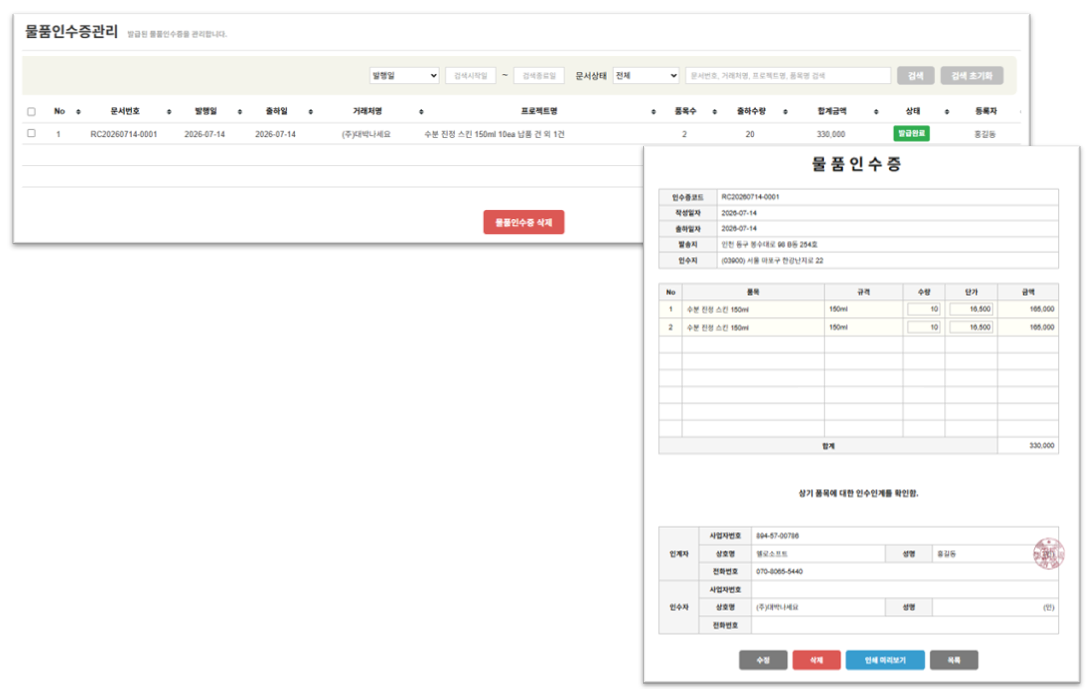
Task: Sort list by 합계금액 sort arrow
Action: 876,111
